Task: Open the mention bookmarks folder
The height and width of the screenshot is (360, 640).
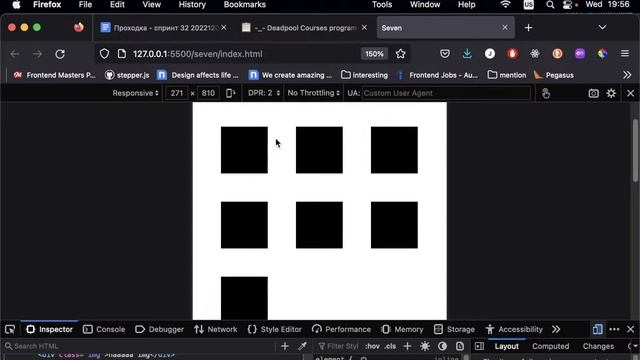Action: click(x=507, y=75)
